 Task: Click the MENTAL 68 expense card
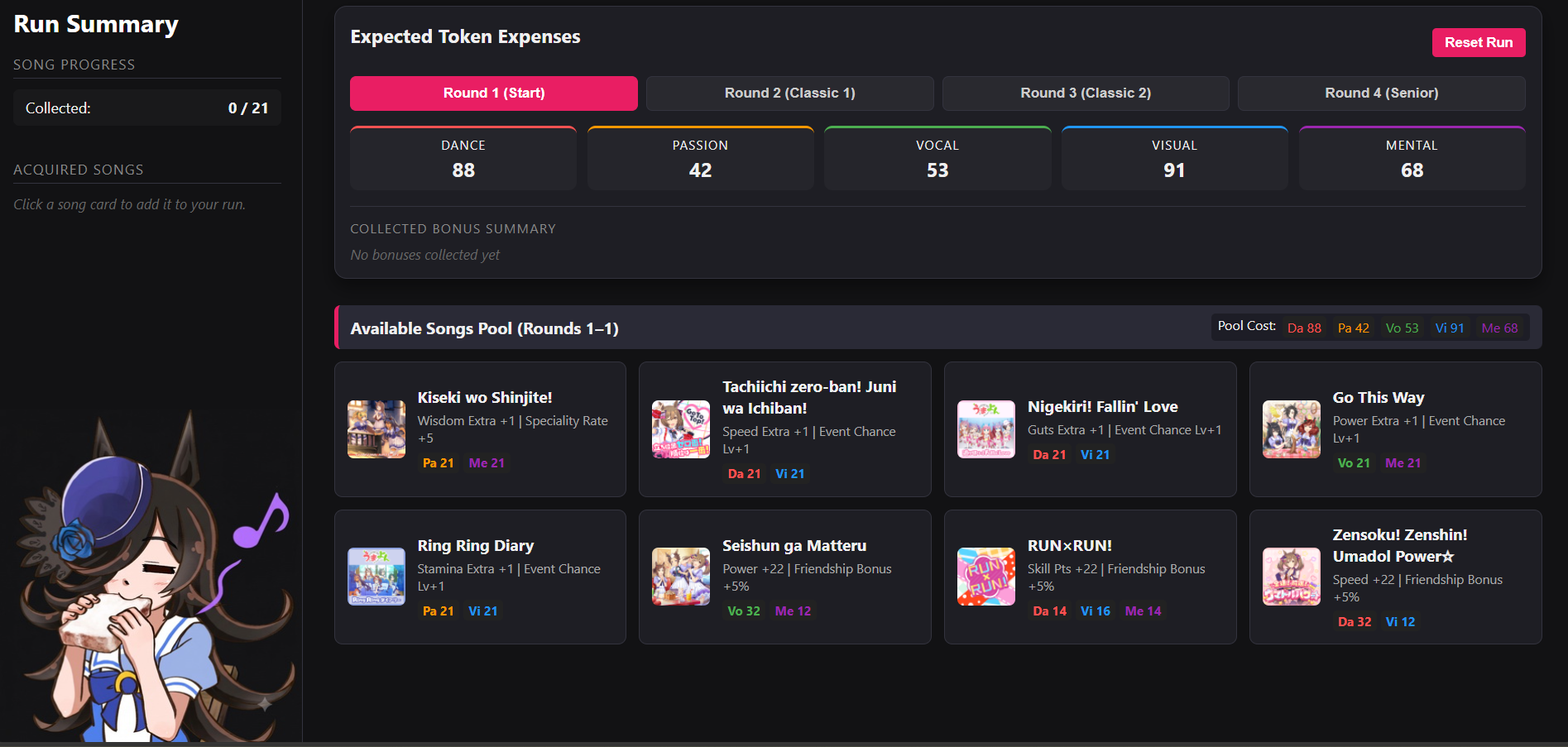pyautogui.click(x=1412, y=159)
